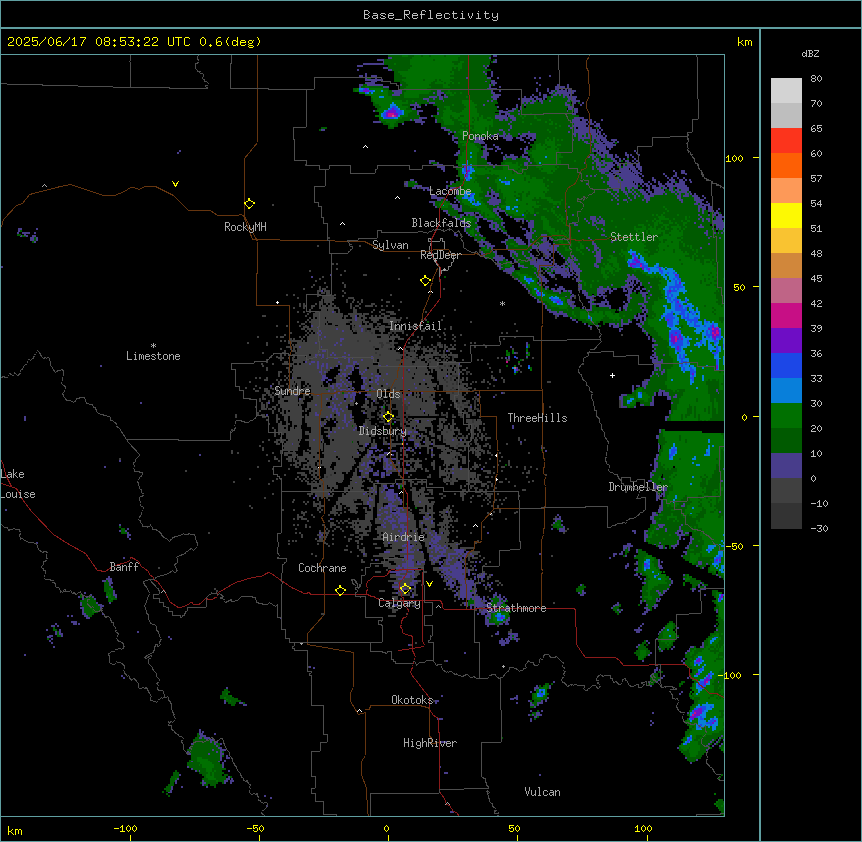
Task: Click the Didsbury label
Action: click(x=382, y=431)
